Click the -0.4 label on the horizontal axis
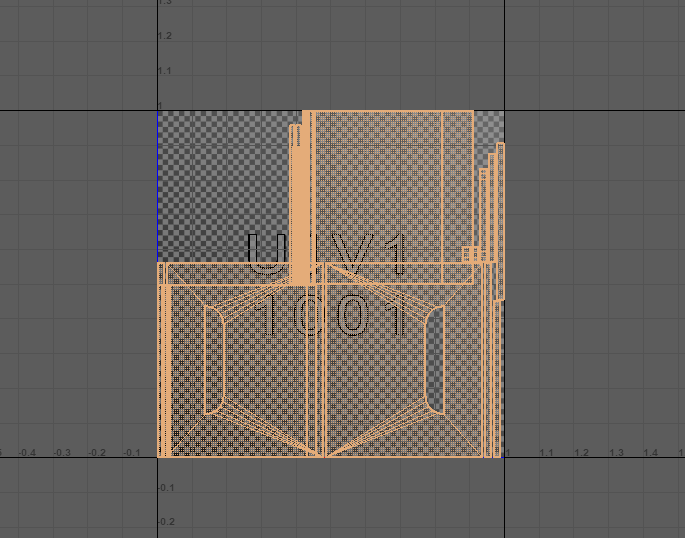Screen dimensions: 685x538 [27, 453]
